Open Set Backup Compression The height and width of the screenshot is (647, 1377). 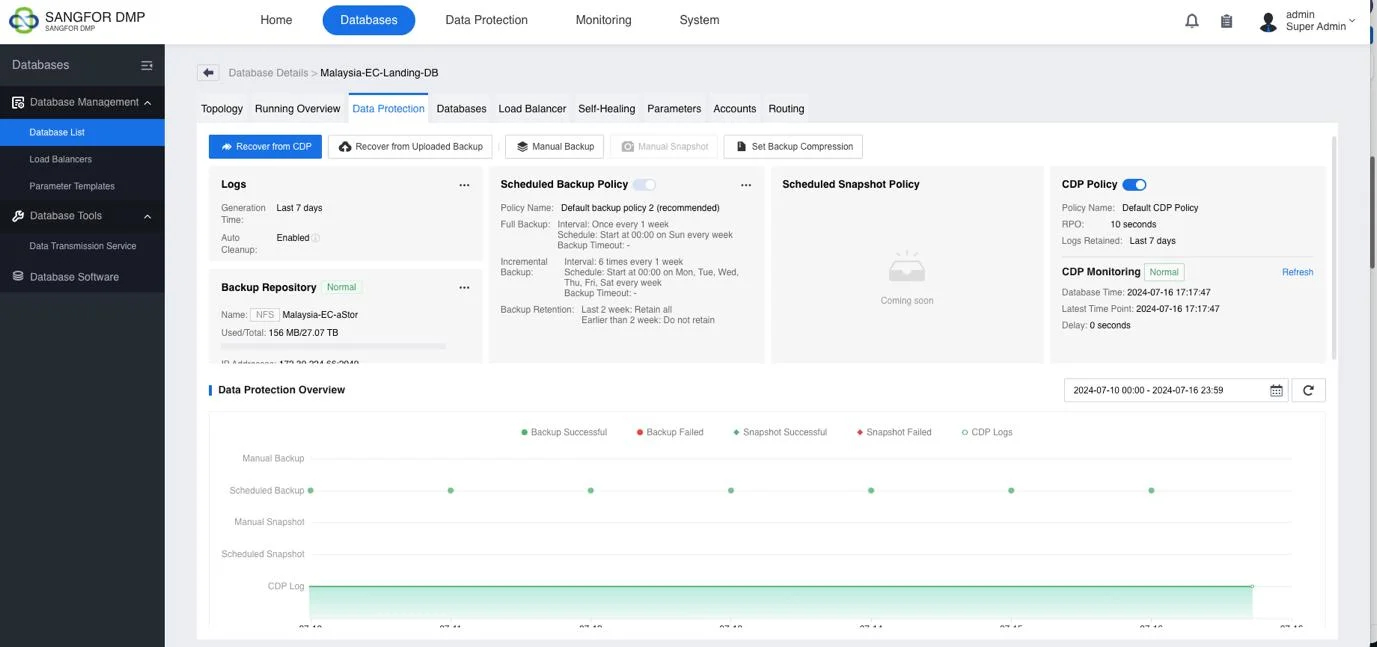793,146
